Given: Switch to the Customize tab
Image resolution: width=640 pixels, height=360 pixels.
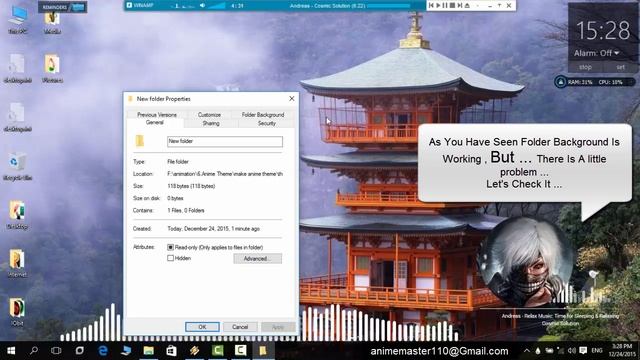Looking at the screenshot, I should 209,115.
